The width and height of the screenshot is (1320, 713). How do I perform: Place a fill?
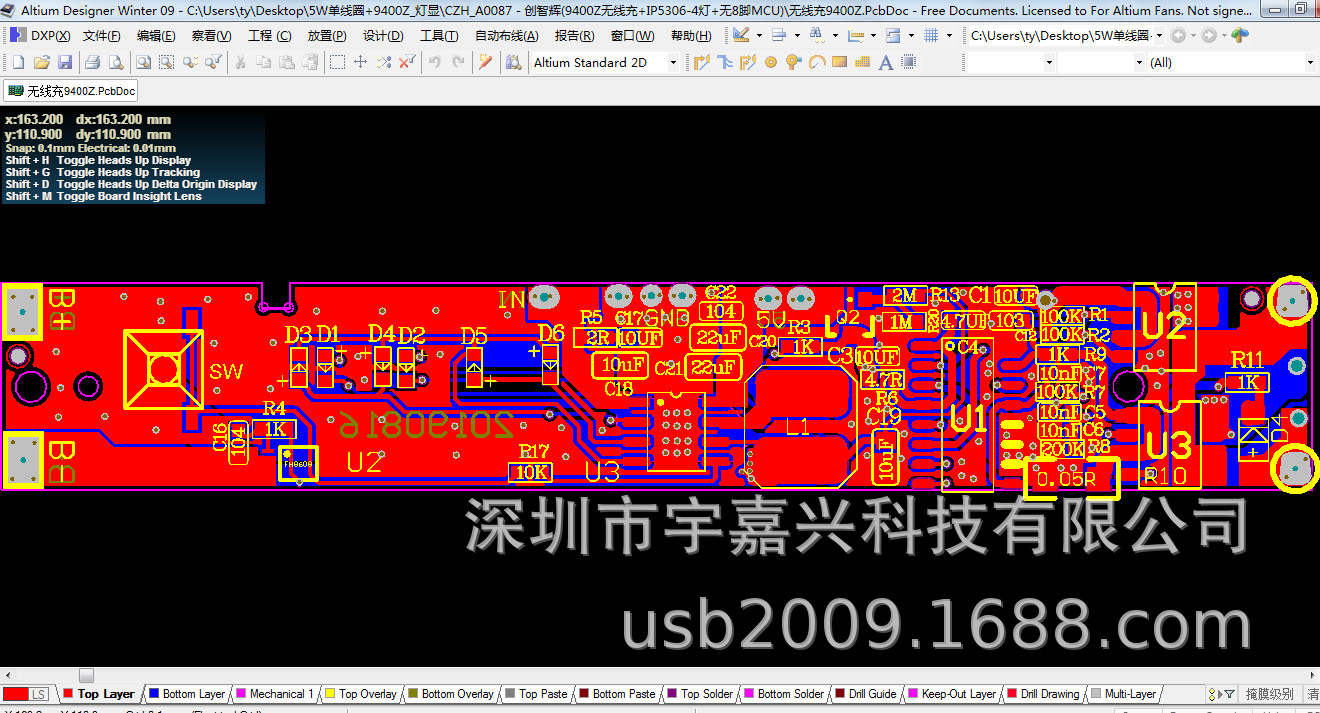point(839,62)
